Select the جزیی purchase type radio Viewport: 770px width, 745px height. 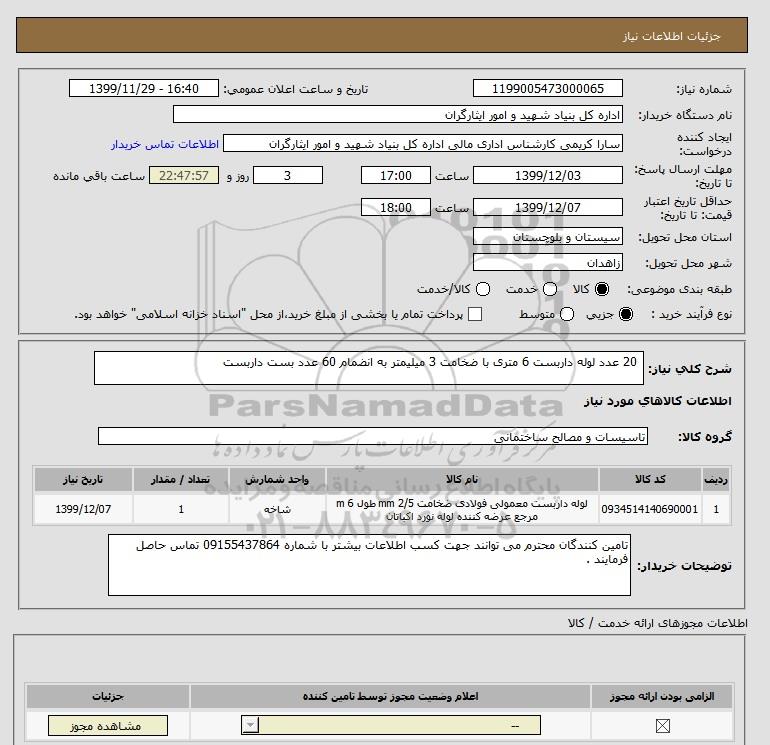point(626,314)
